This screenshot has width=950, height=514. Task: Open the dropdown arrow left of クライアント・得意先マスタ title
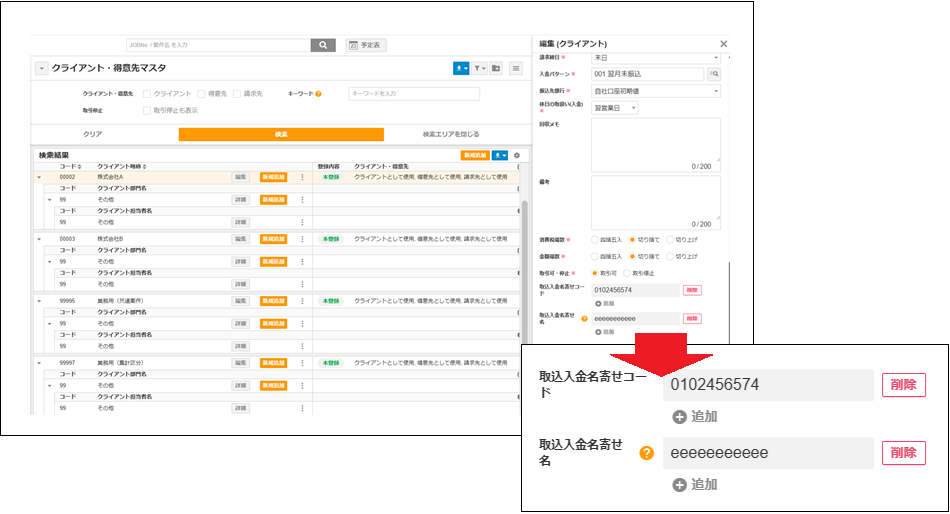[x=41, y=68]
